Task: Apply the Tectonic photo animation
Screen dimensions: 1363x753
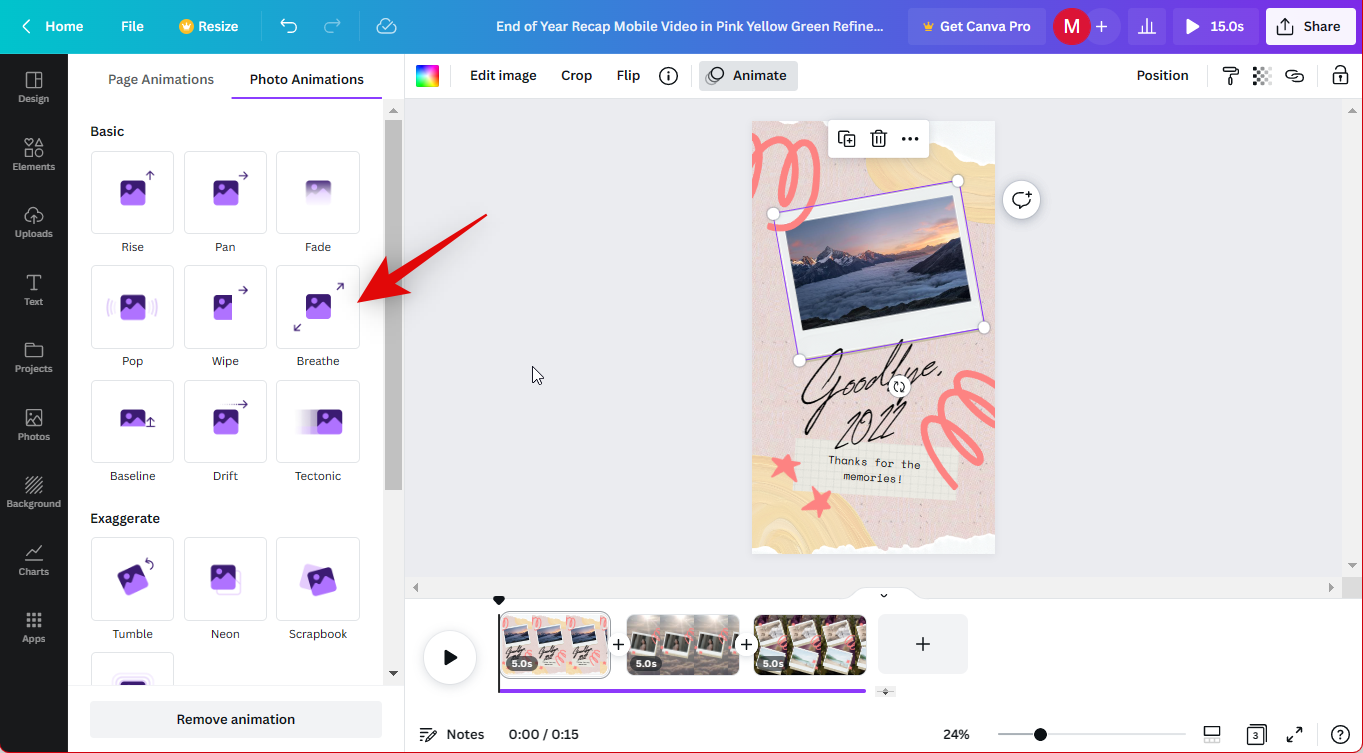Action: pyautogui.click(x=318, y=422)
